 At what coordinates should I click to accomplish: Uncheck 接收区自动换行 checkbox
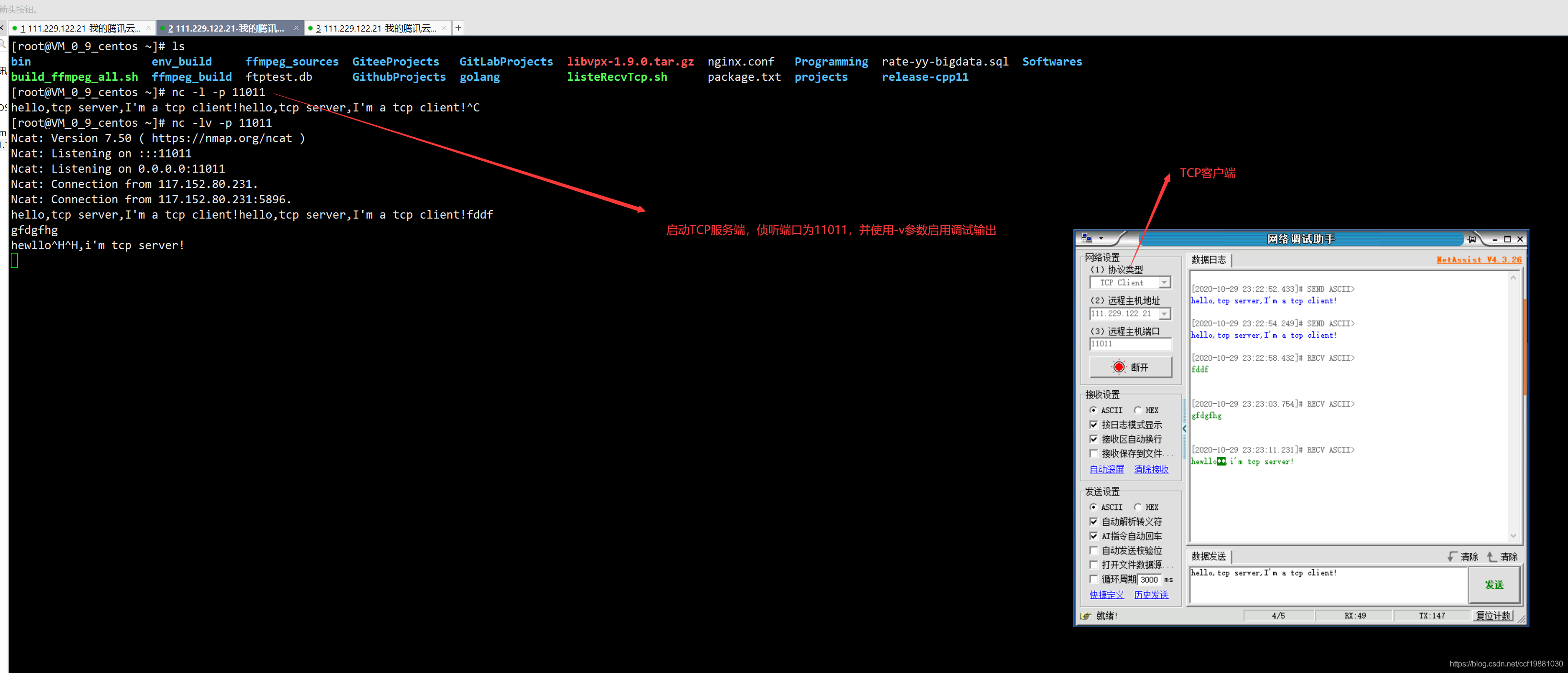1094,439
